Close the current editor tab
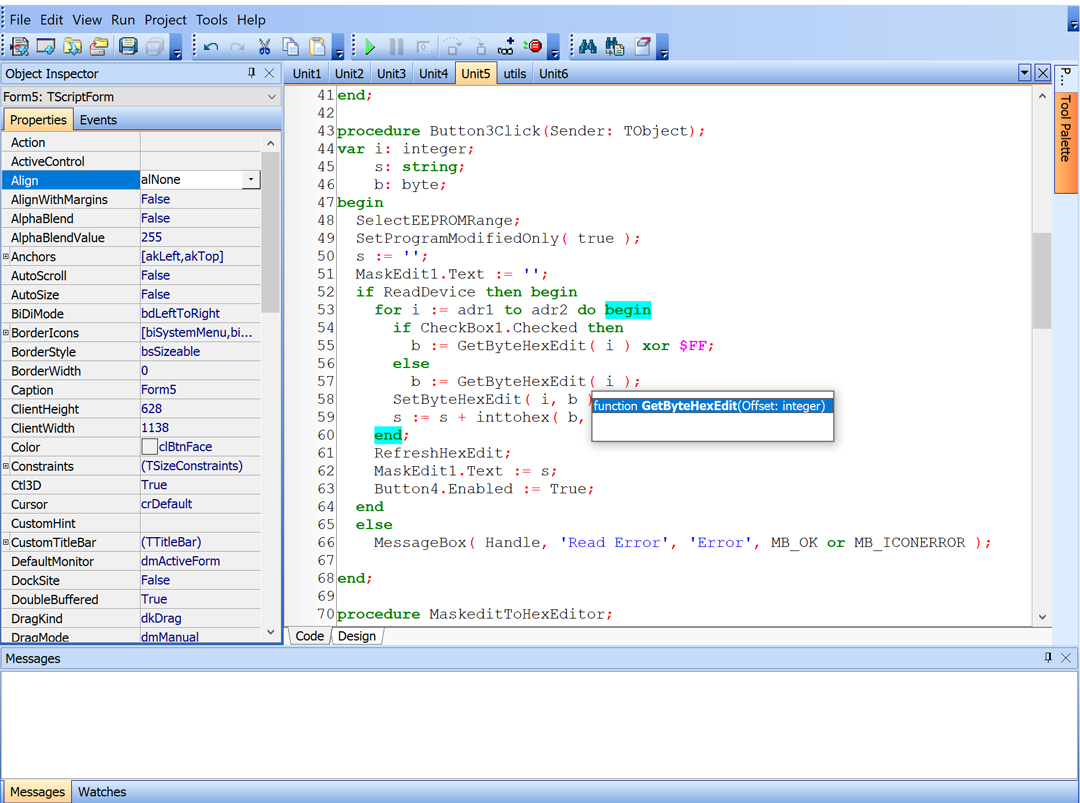Viewport: 1080px width, 803px height. 1043,73
